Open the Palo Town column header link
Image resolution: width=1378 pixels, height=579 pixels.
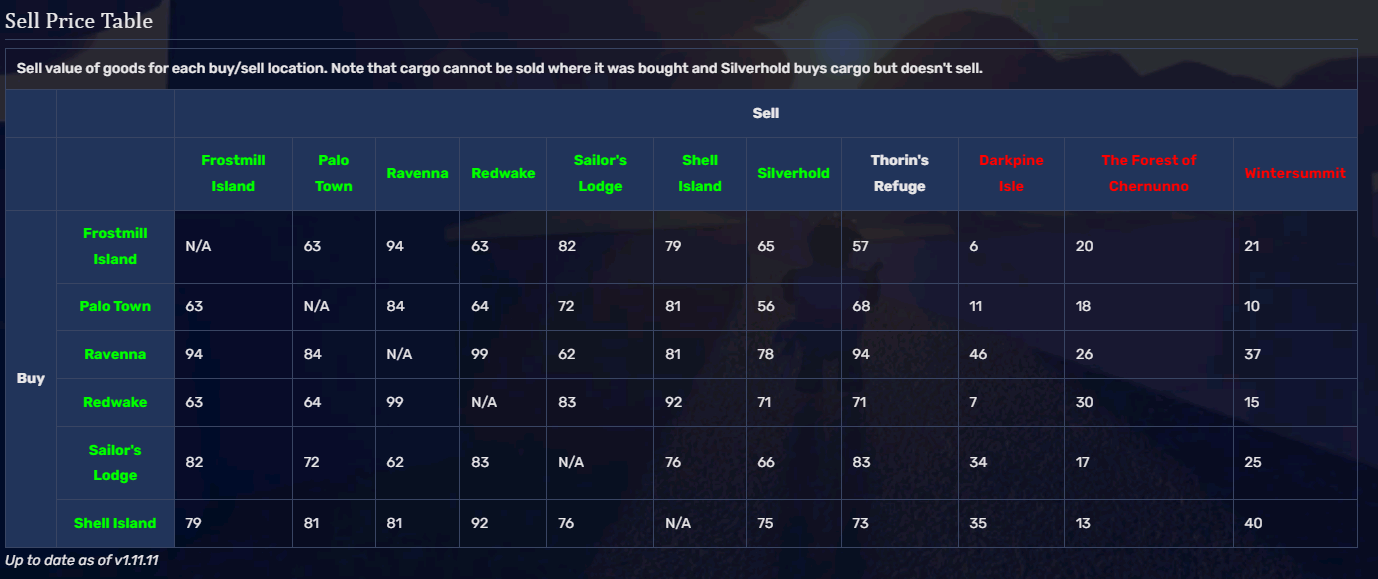pyautogui.click(x=334, y=173)
